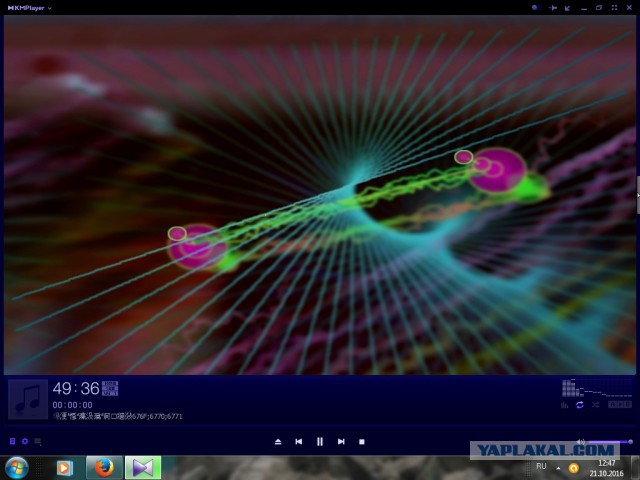Show hidden tray icons arrow
Viewport: 640px width, 480px height.
[558, 468]
